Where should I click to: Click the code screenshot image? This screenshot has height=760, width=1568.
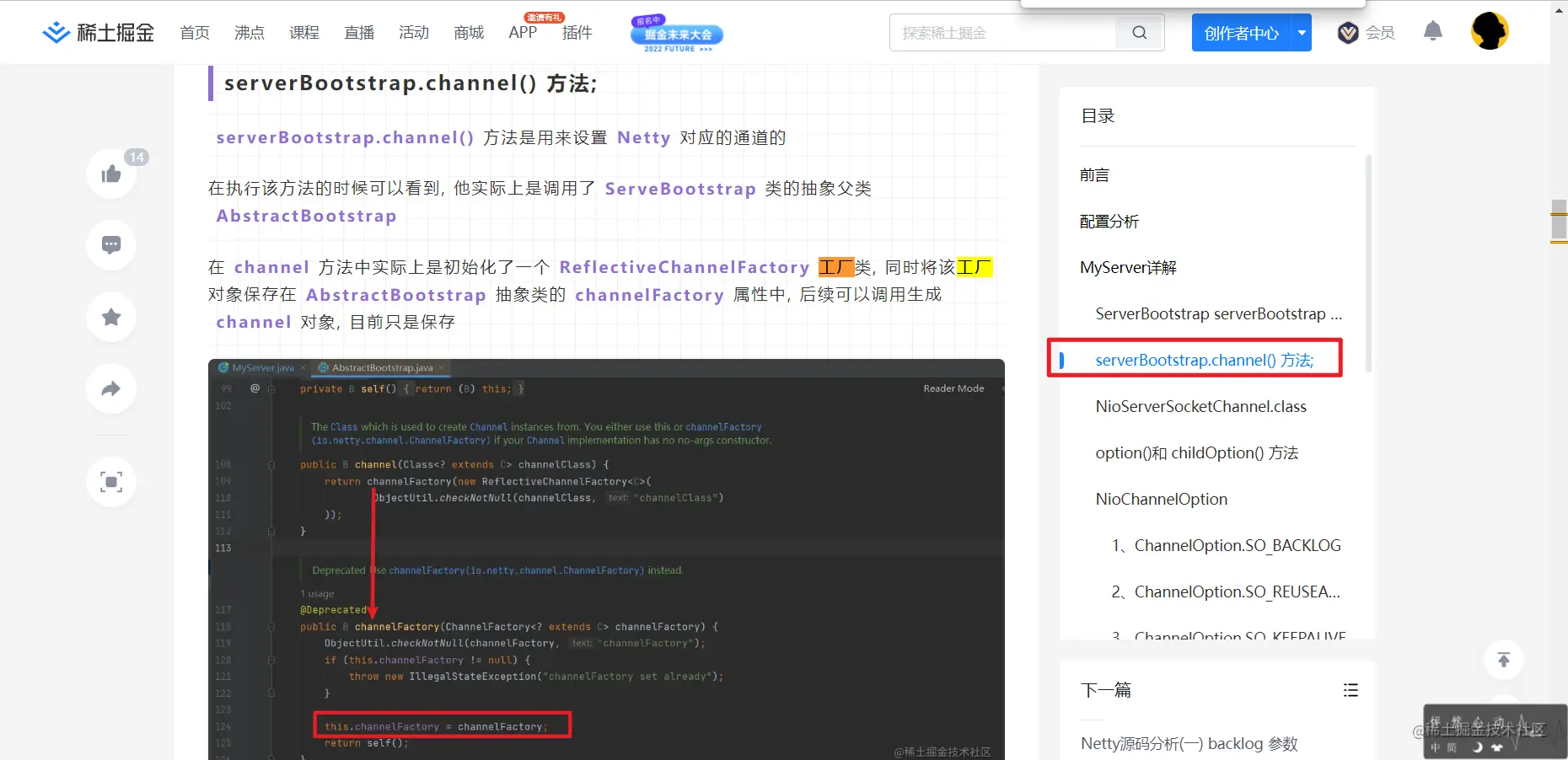(606, 559)
